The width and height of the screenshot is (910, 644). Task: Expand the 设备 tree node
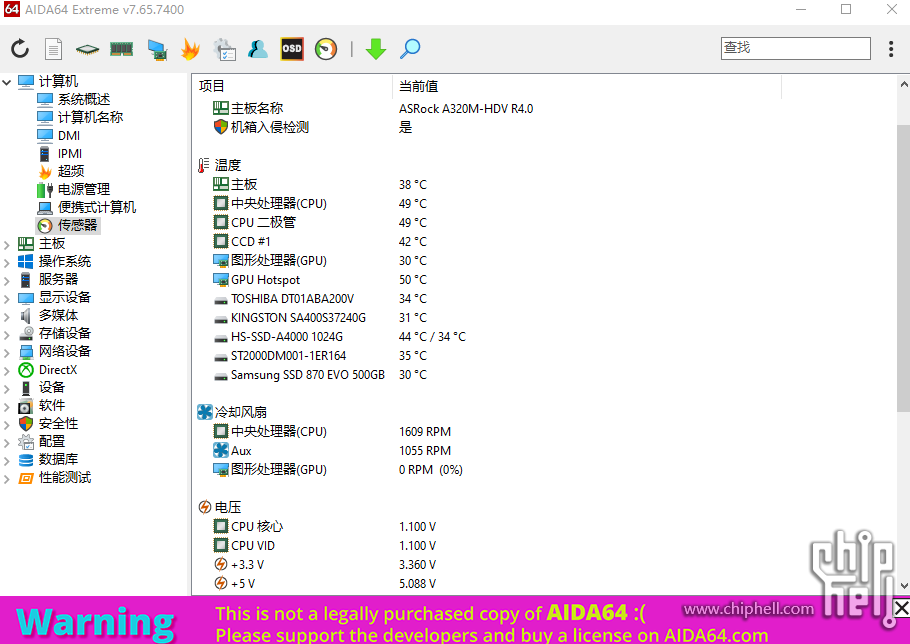[x=7, y=388]
